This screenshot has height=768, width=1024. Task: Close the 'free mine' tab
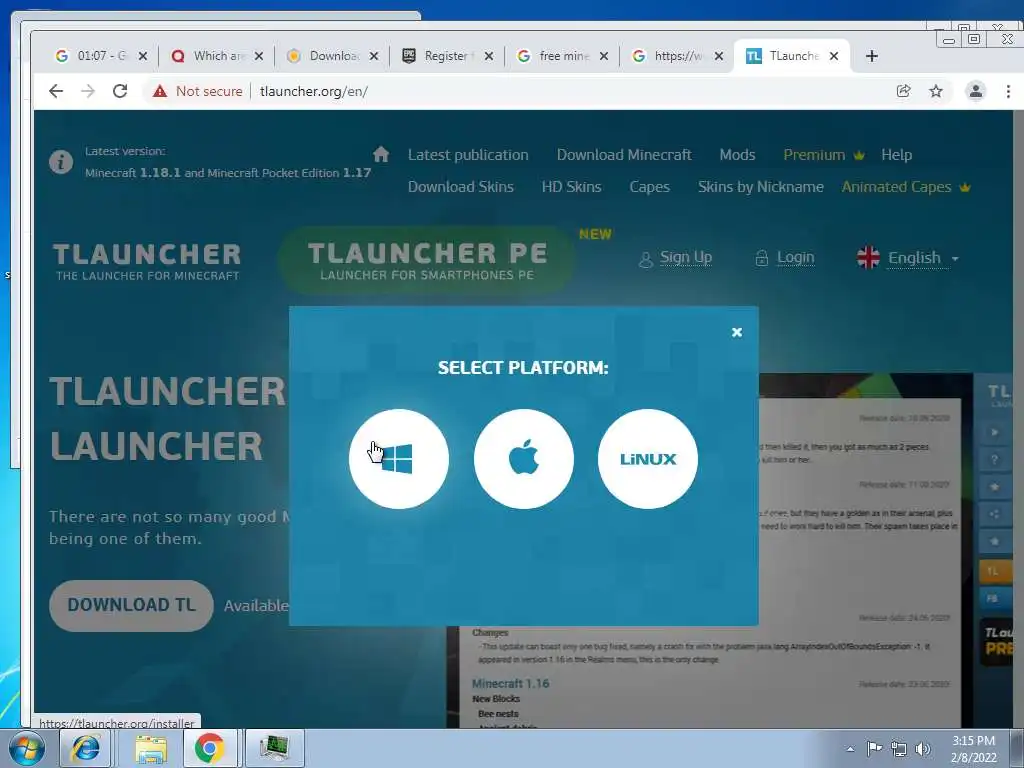click(x=604, y=56)
